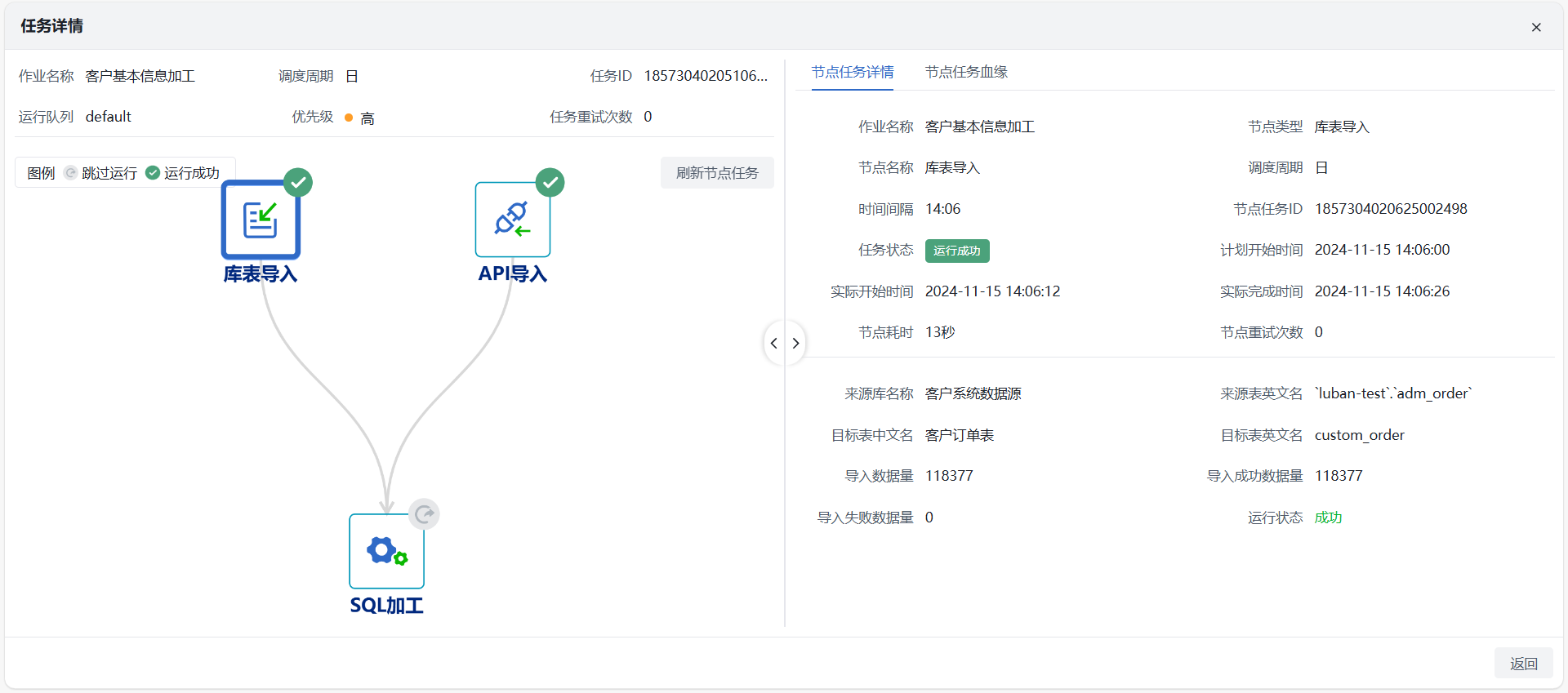Click the left-panel 作业名称 value 客户基本信息加工
Screen dimensions: 1568x693
[x=140, y=76]
